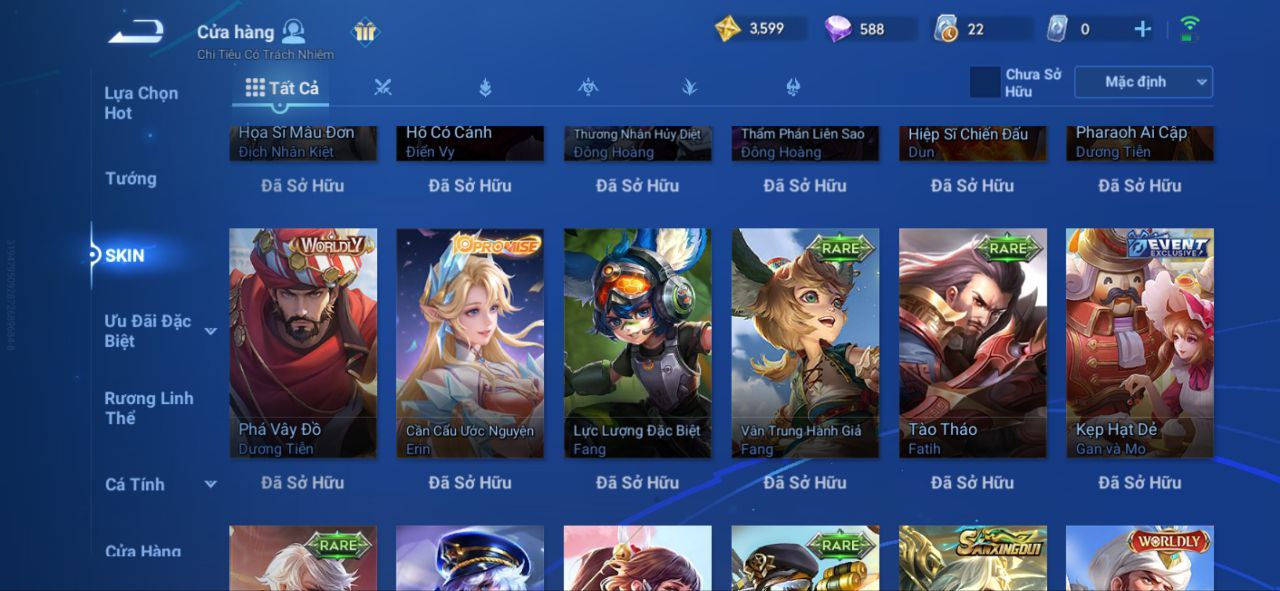Open the Mặc định sort dropdown

pyautogui.click(x=1143, y=82)
